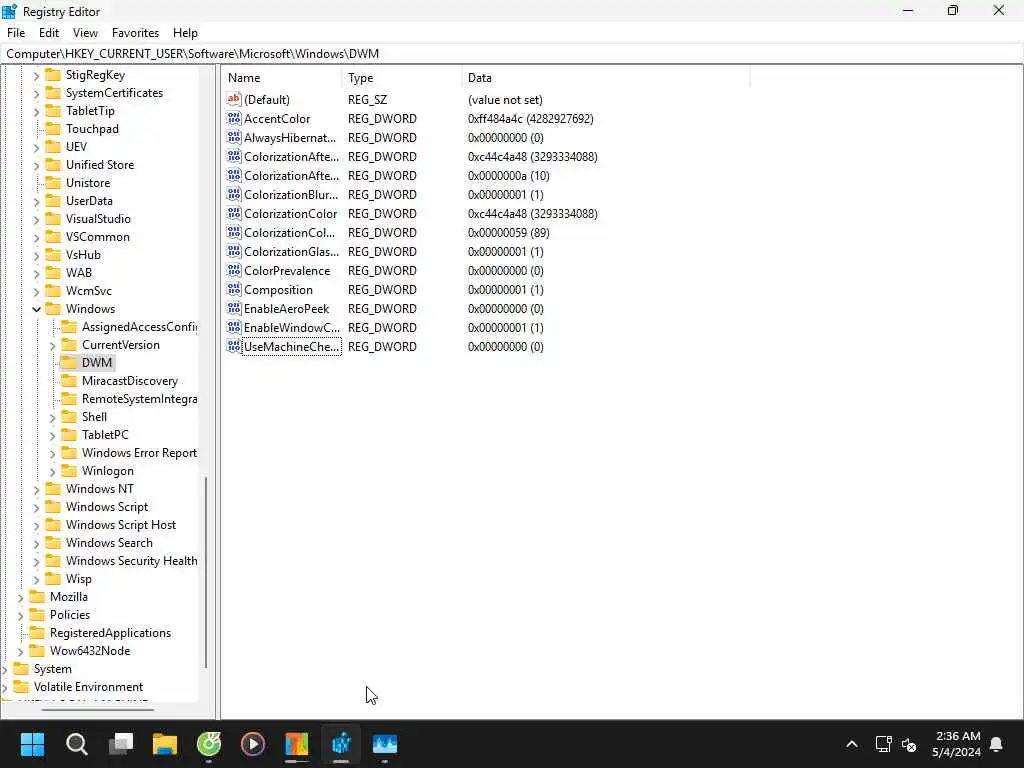Click the taskbar clock showing 2:36 AM

(957, 744)
